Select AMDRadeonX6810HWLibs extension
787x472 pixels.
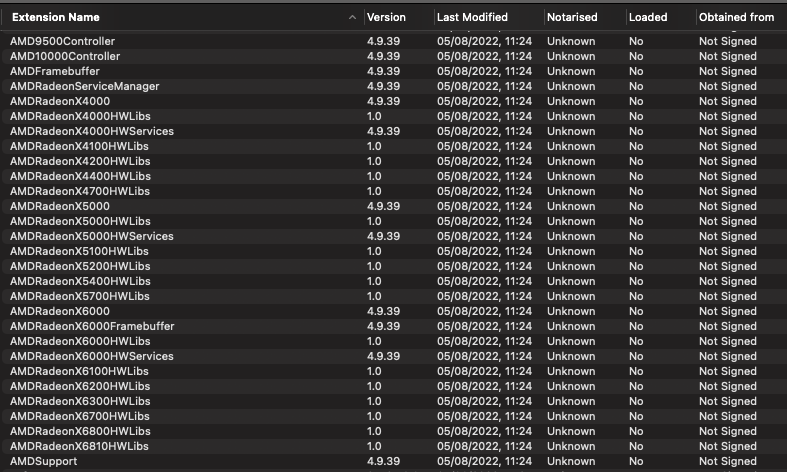[x=394, y=446]
